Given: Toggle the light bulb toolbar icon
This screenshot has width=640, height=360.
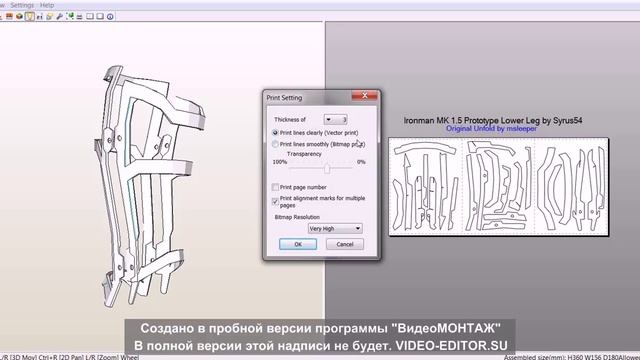Looking at the screenshot, I should 29,16.
